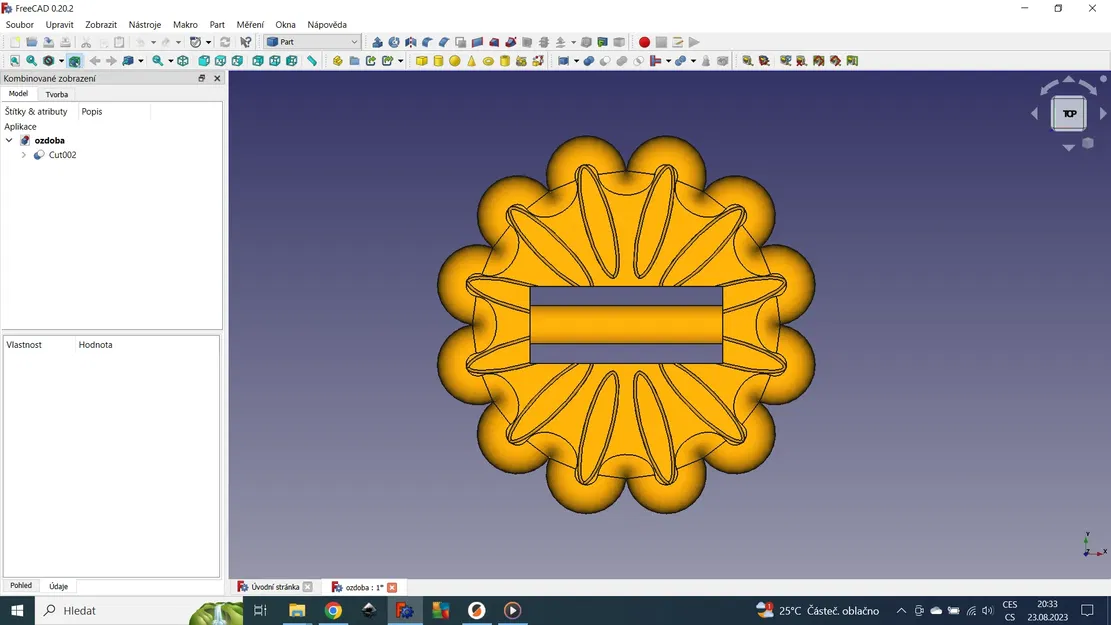Select the Cylinder primitive tool
The height and width of the screenshot is (625, 1111).
coord(437,60)
